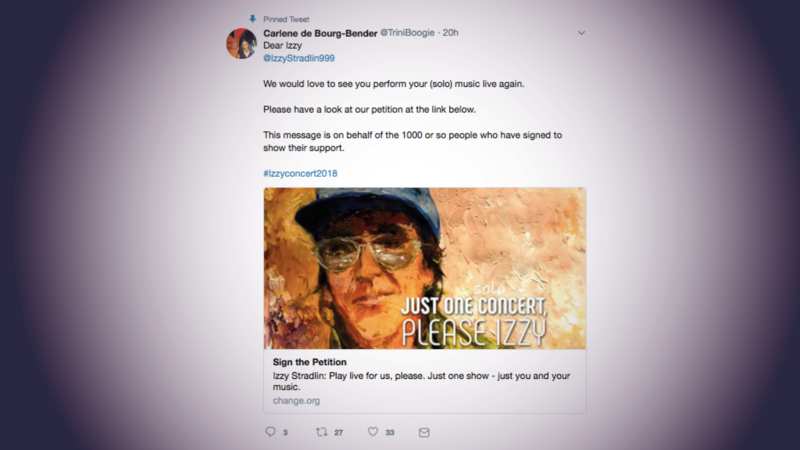Image resolution: width=800 pixels, height=450 pixels.
Task: Open the Carlene de Bourg-Bender profile name
Action: coord(320,33)
